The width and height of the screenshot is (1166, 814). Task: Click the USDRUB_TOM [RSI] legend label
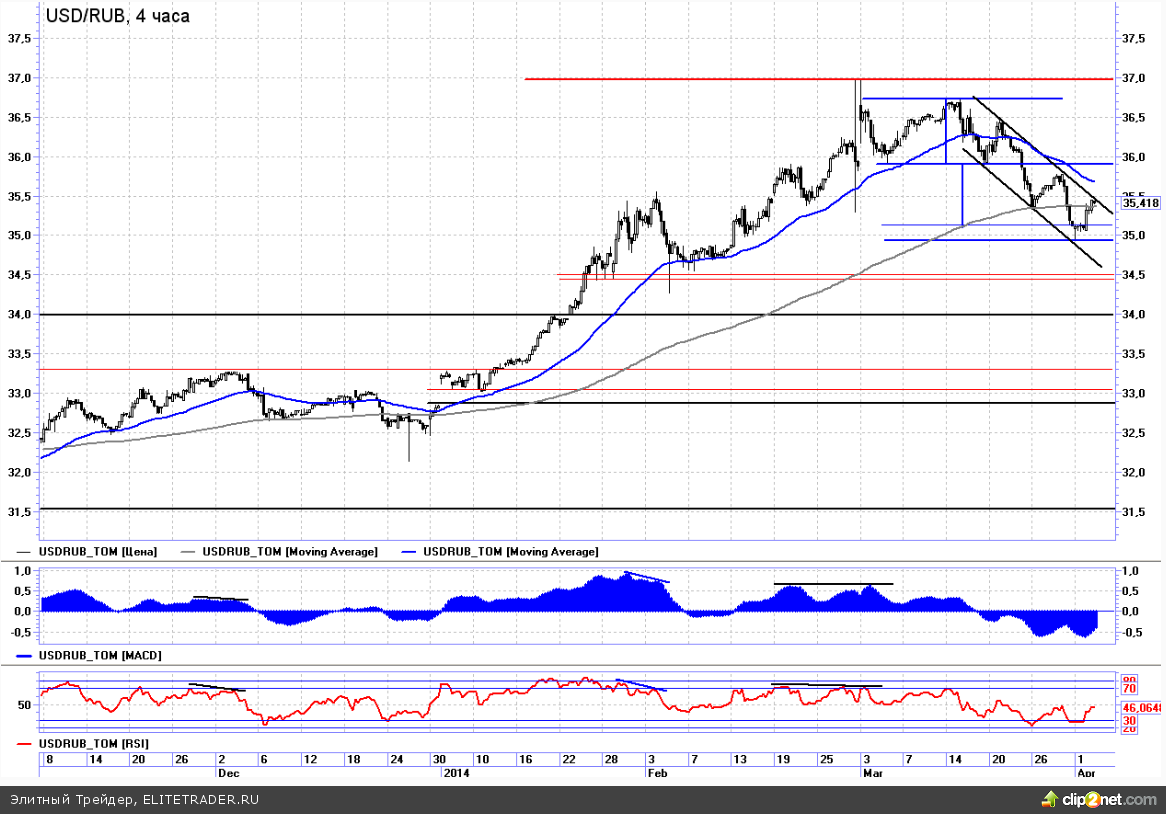pyautogui.click(x=94, y=745)
